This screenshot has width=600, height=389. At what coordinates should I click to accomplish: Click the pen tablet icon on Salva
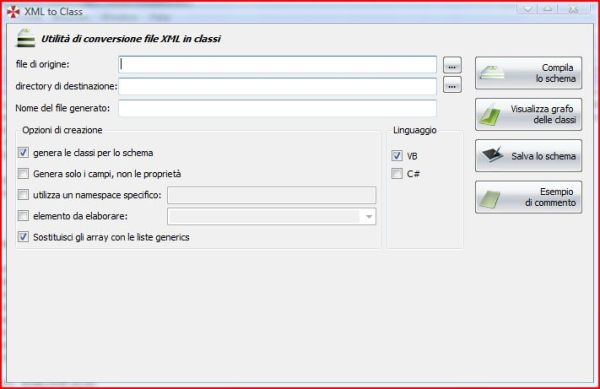492,155
